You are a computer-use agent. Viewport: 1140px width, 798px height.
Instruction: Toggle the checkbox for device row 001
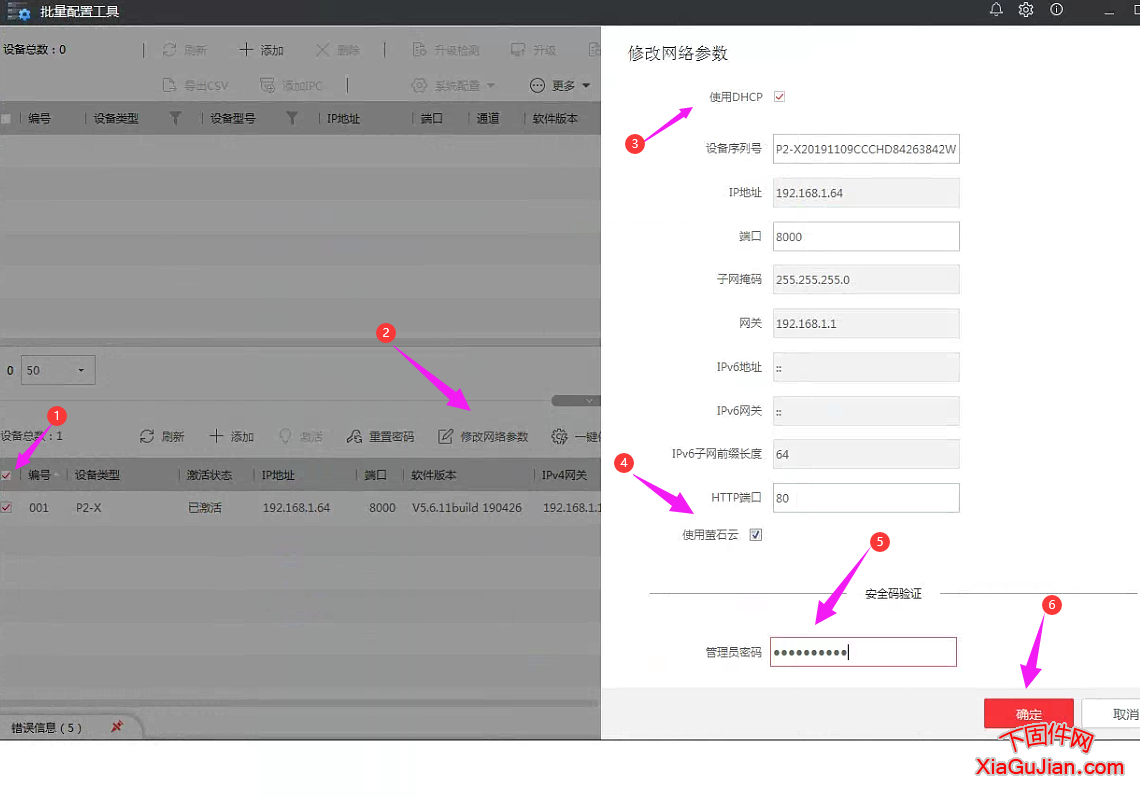(x=6, y=507)
